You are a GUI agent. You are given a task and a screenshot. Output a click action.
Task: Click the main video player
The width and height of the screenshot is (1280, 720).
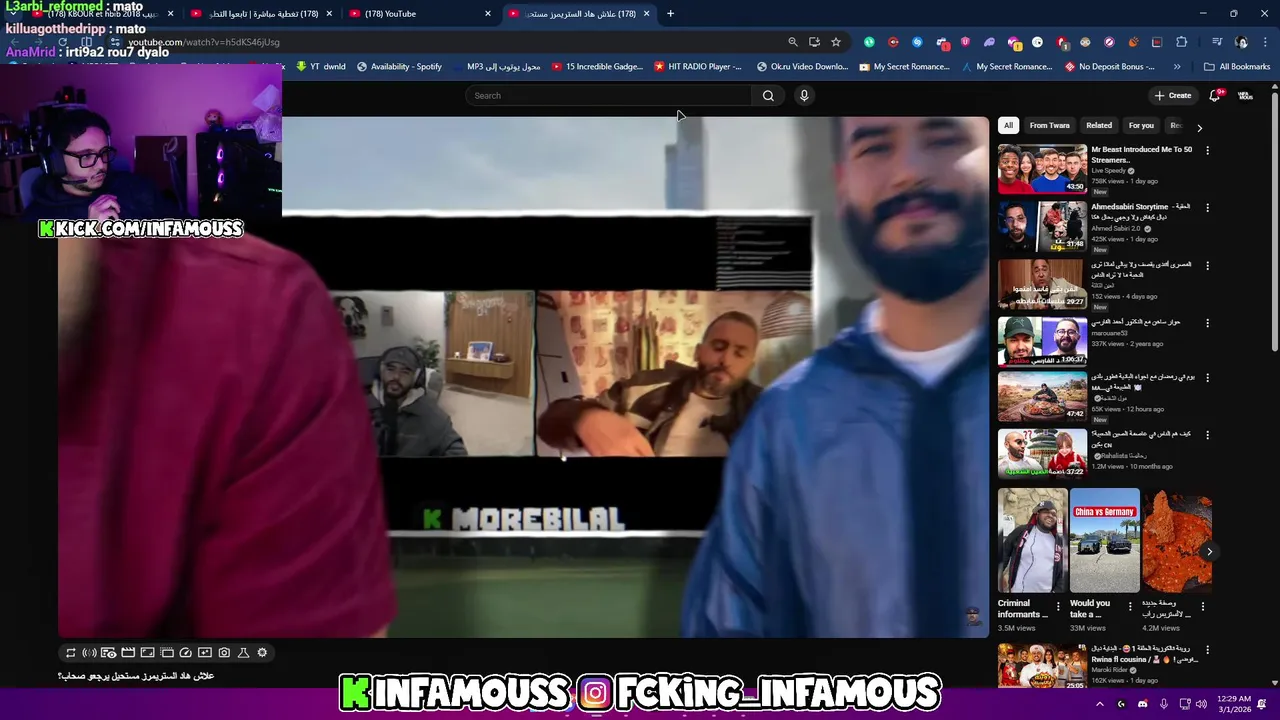point(523,377)
